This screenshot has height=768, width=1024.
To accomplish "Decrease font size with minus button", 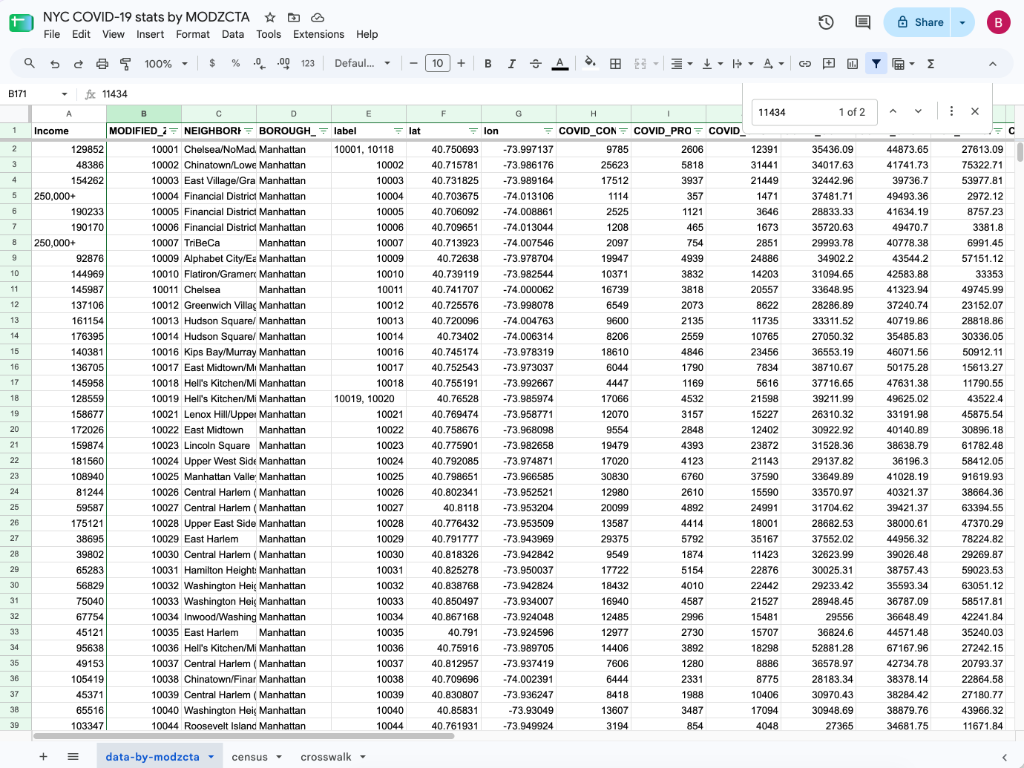I will [413, 63].
